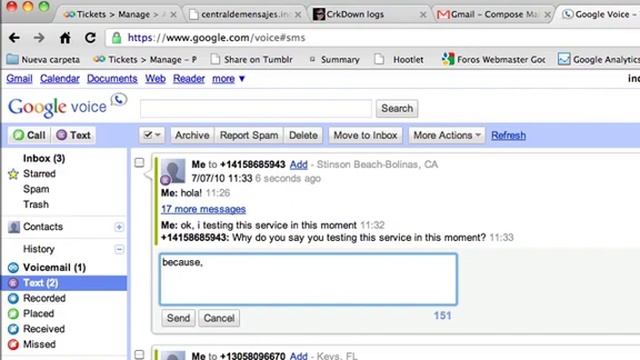Switch to the centraldemensajes tab

245,14
